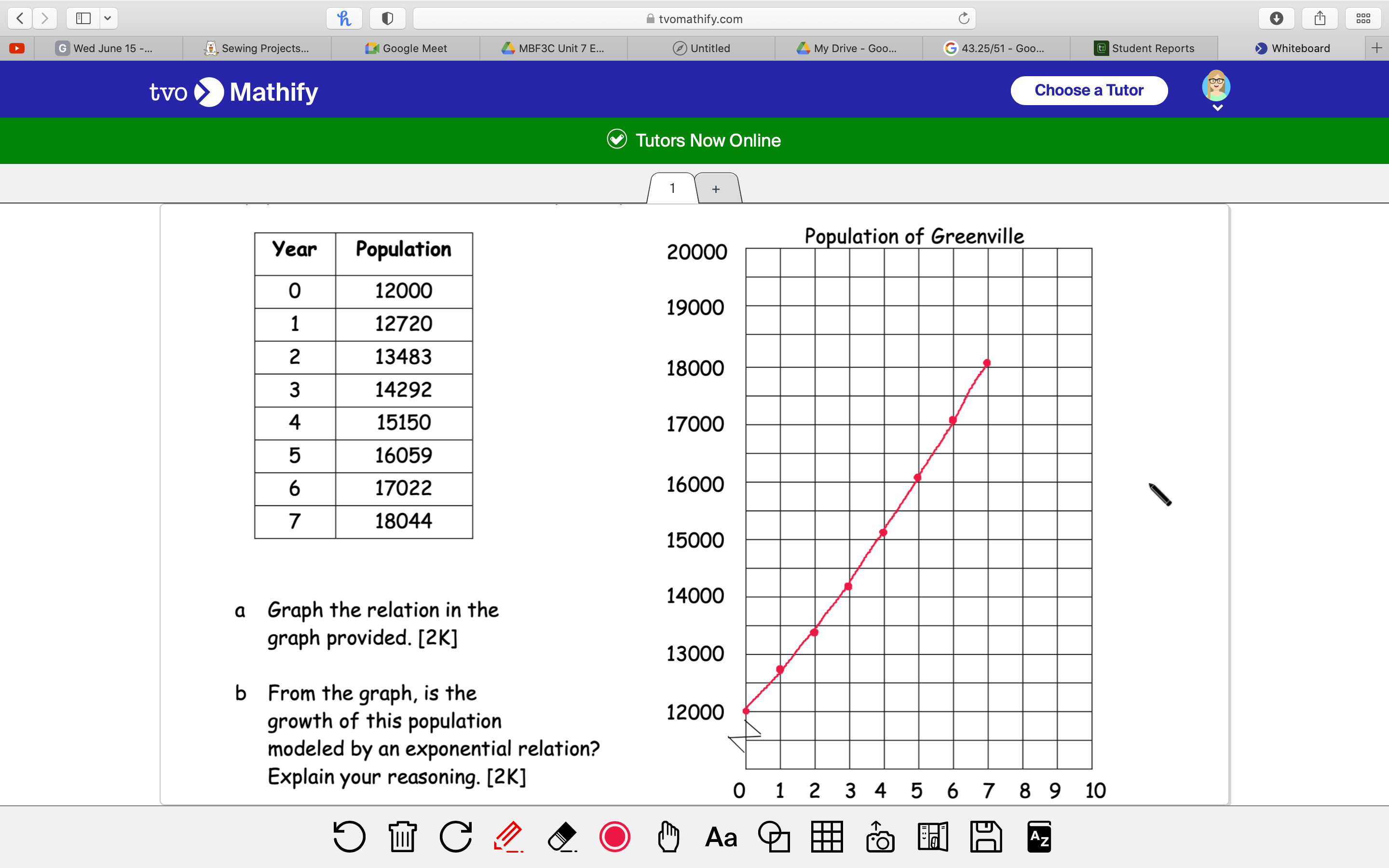Click the camera image upload icon
1389x868 pixels.
pos(880,837)
